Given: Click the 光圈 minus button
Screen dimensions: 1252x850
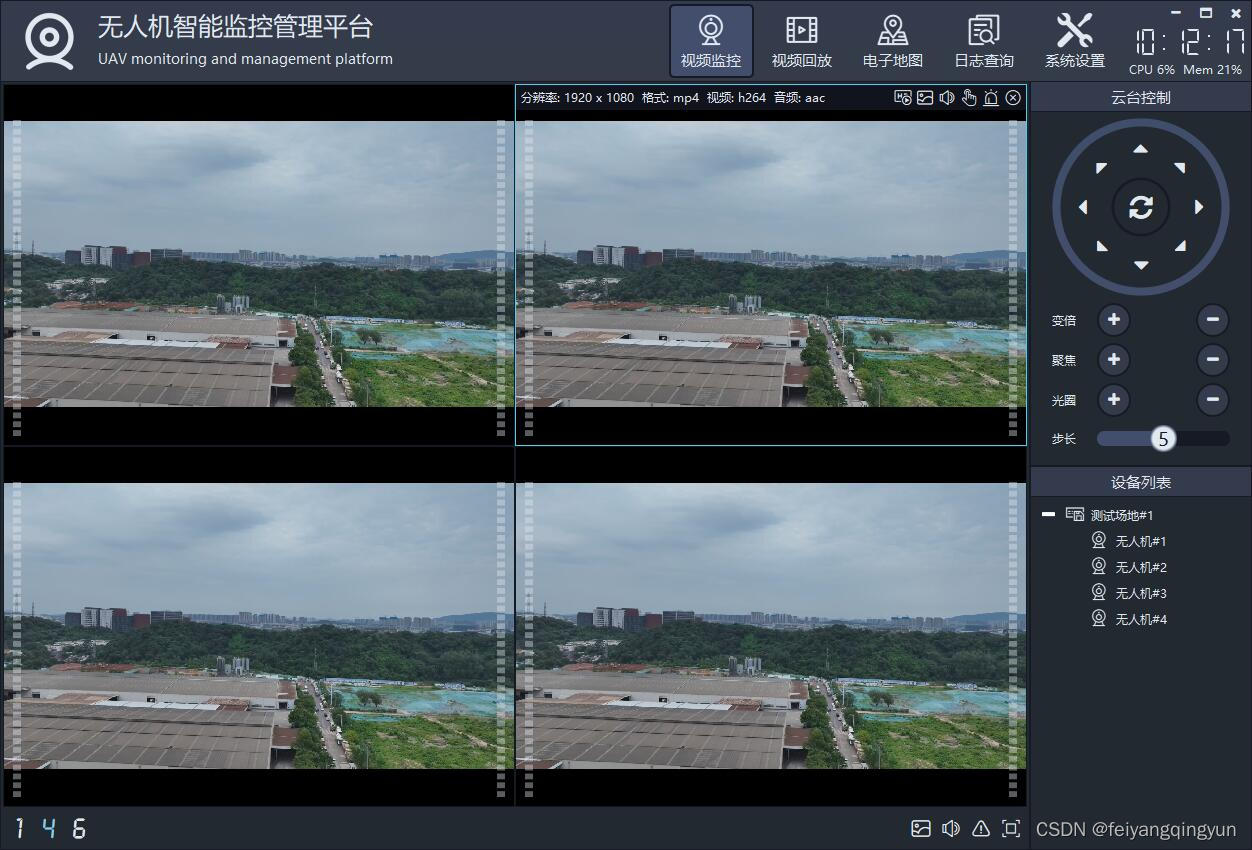Looking at the screenshot, I should pyautogui.click(x=1212, y=400).
